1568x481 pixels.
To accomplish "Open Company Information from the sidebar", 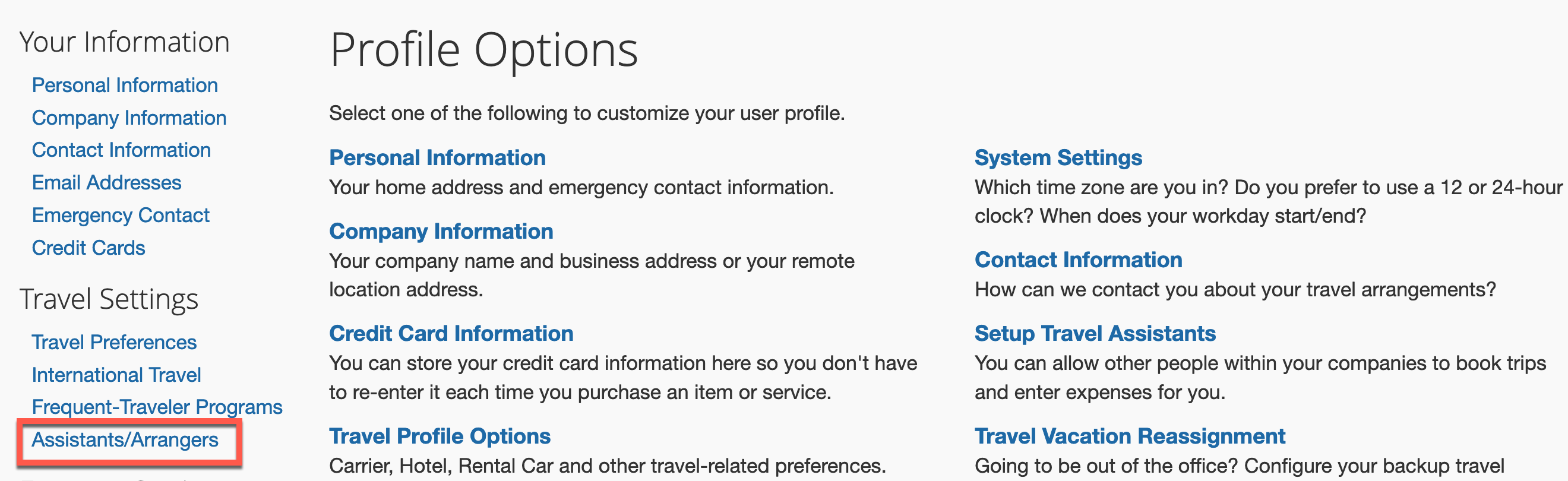I will point(129,118).
